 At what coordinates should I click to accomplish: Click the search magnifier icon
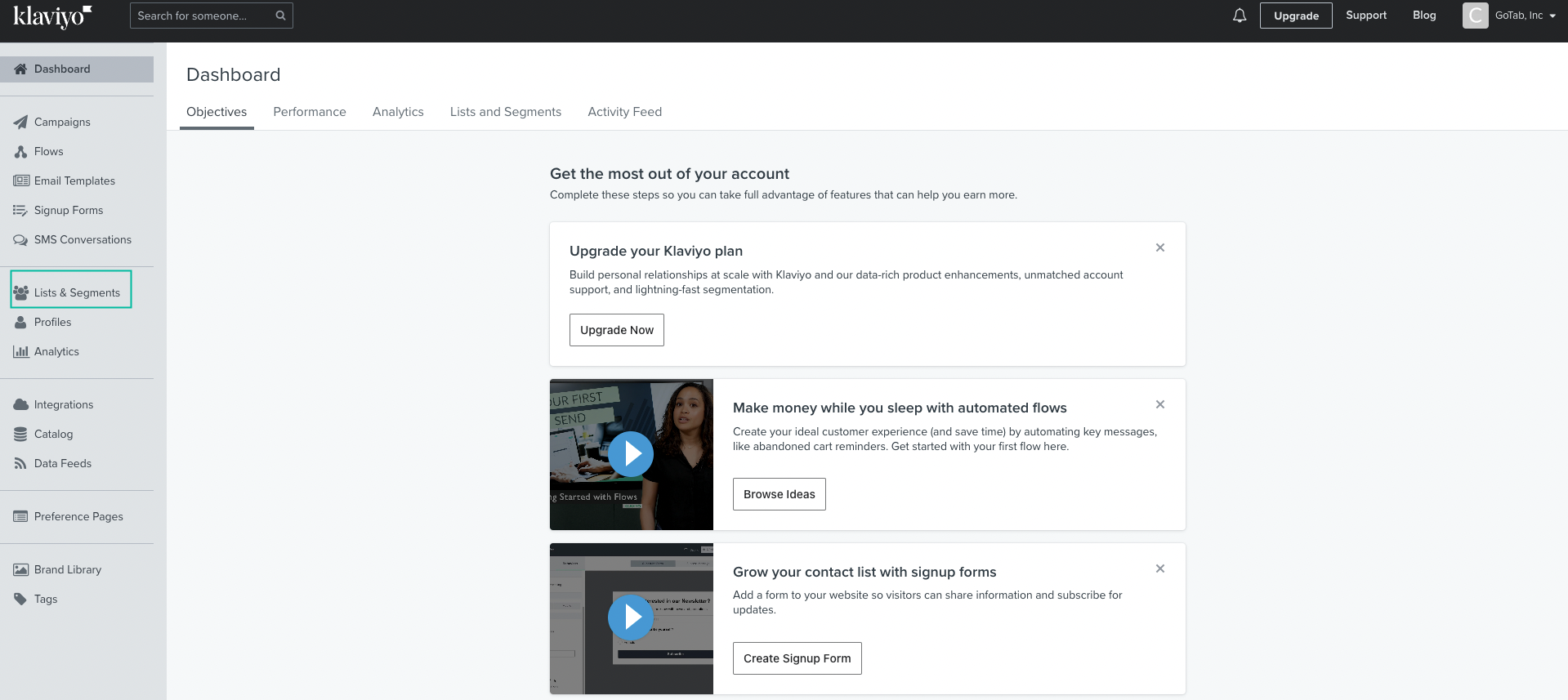280,16
